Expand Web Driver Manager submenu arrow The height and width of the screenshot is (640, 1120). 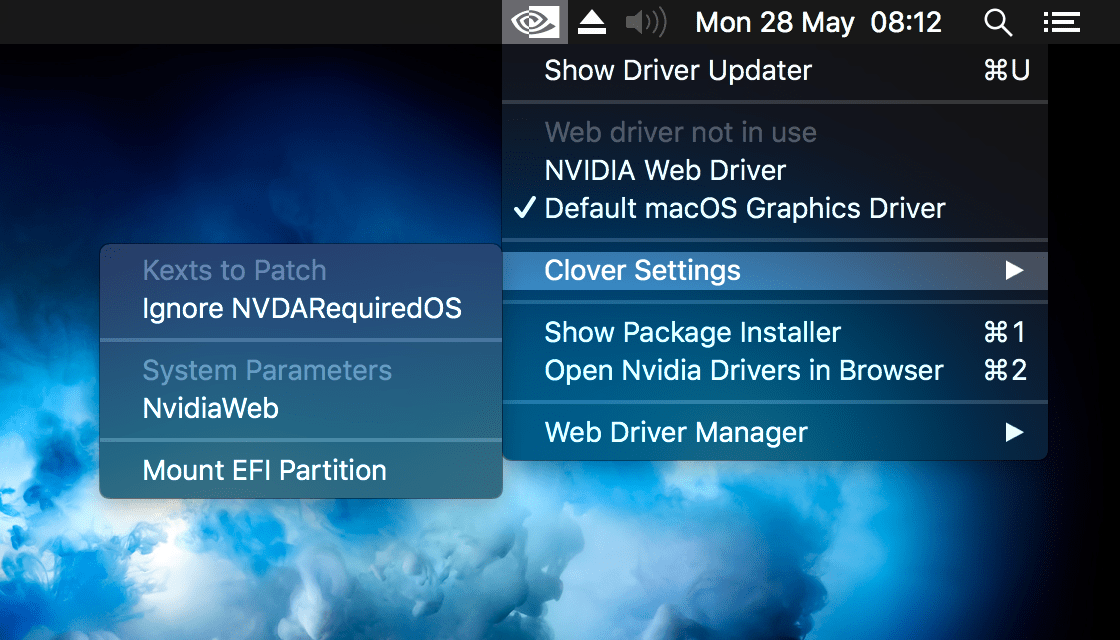1014,432
